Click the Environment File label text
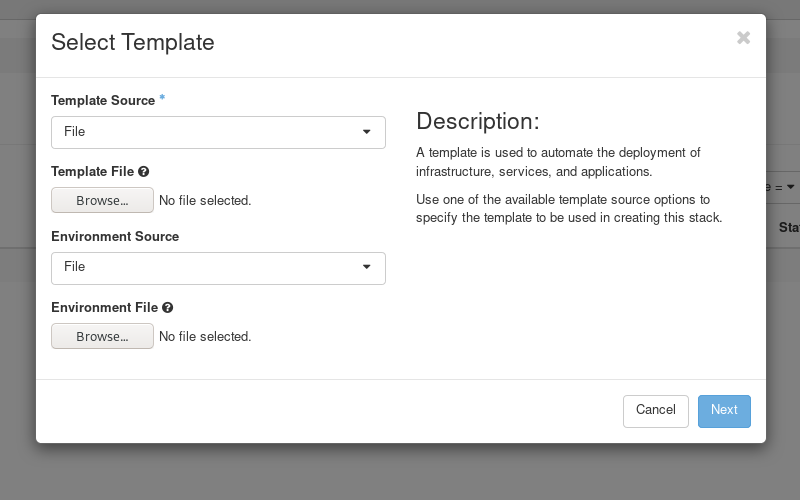Image resolution: width=800 pixels, height=500 pixels. (x=105, y=308)
